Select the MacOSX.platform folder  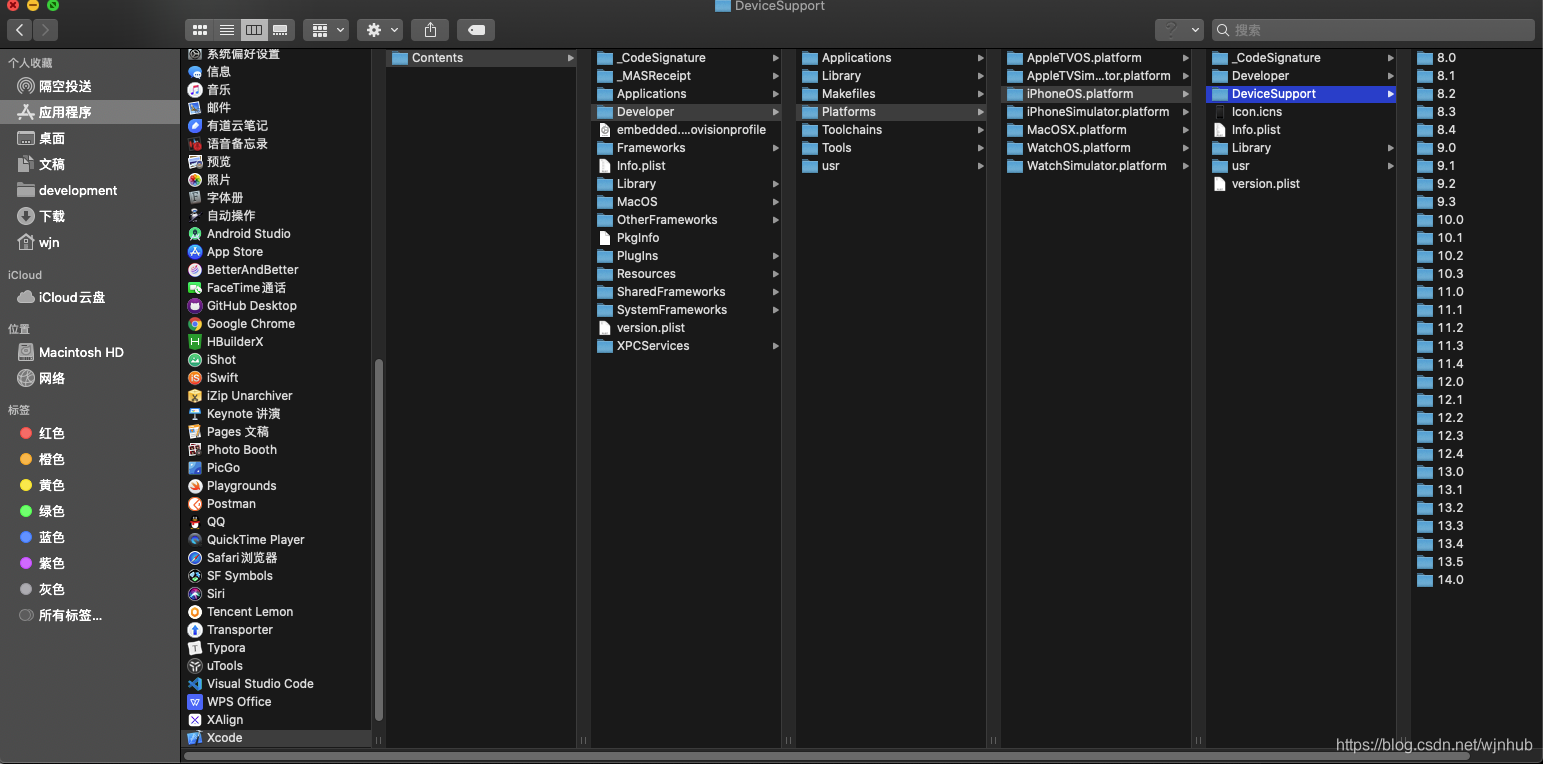click(x=1096, y=130)
